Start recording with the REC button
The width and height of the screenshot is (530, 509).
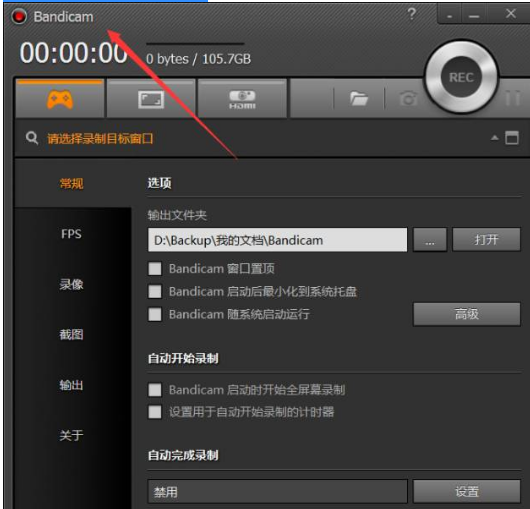coord(461,77)
